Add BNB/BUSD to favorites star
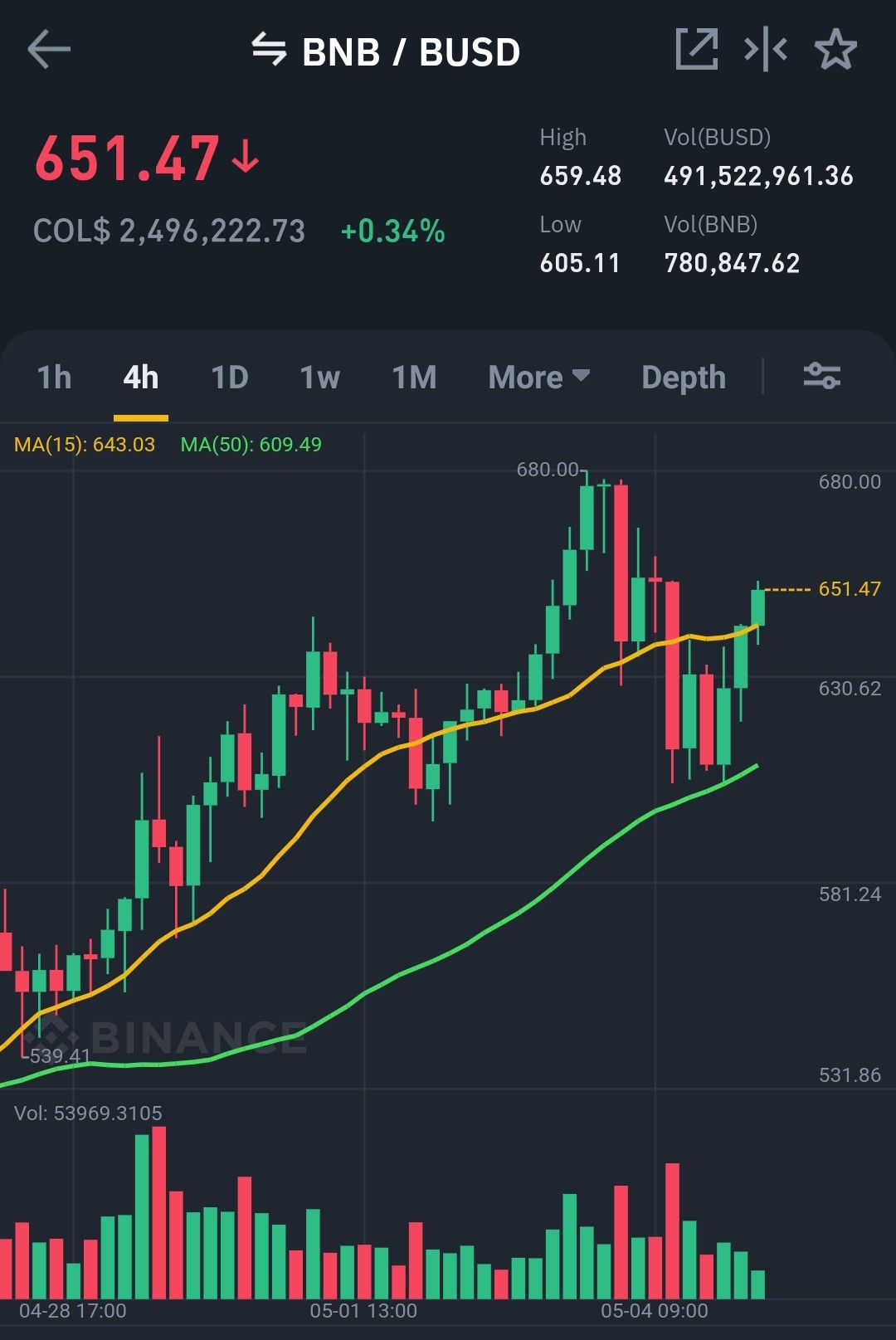Image resolution: width=896 pixels, height=1340 pixels. [835, 50]
